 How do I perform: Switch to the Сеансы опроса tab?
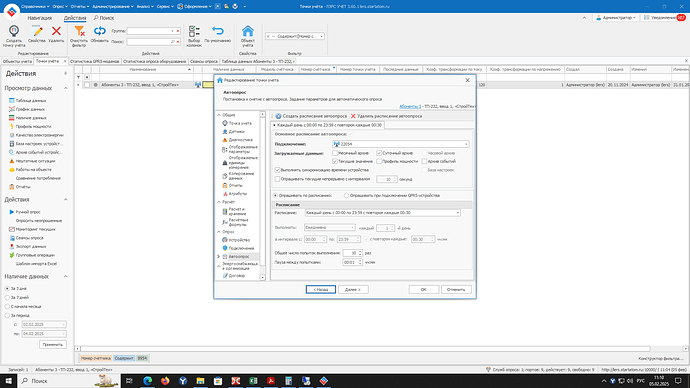point(204,61)
